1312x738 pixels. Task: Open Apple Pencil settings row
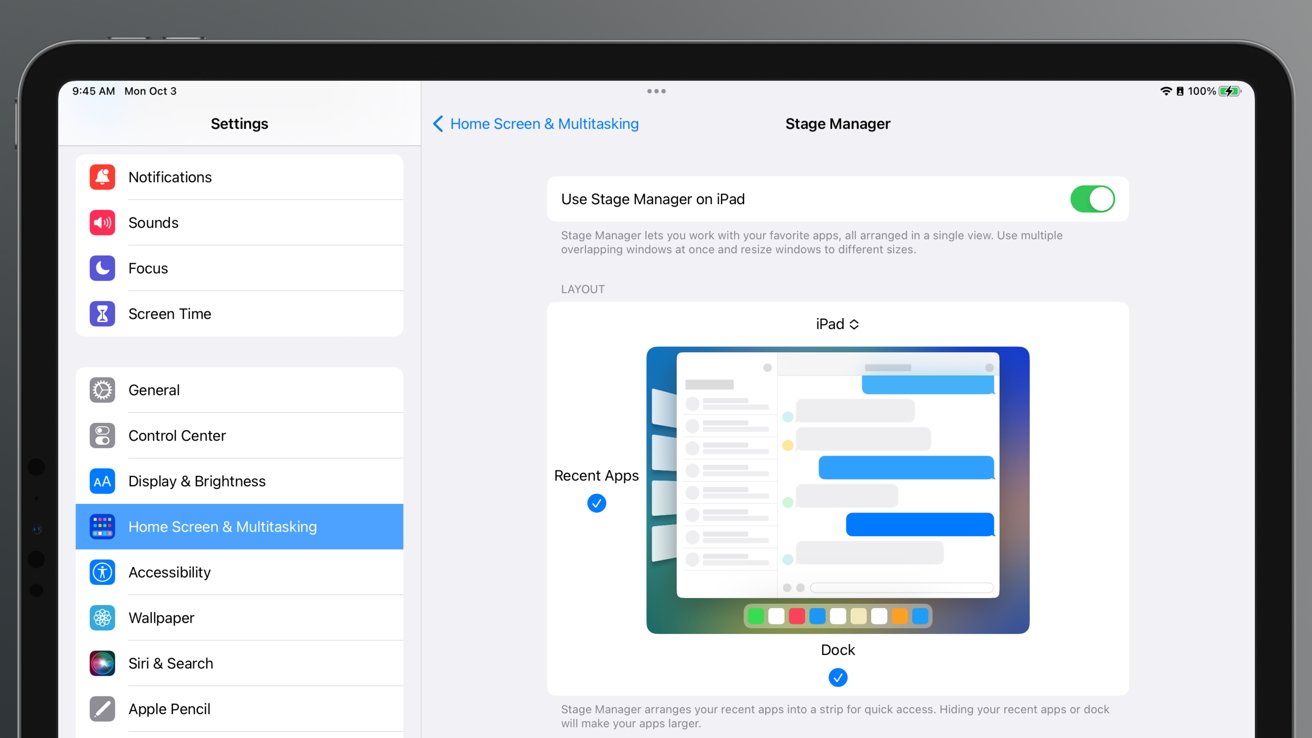(240, 708)
